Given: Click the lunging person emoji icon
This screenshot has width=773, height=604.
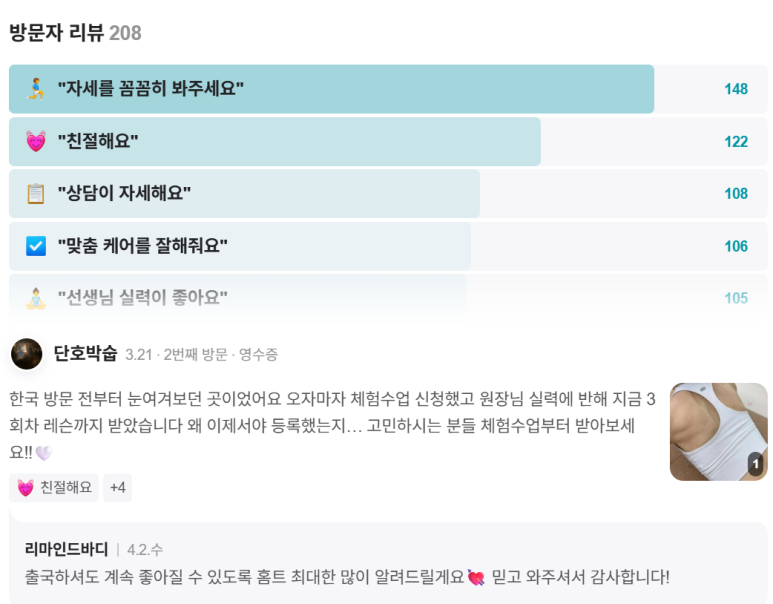Looking at the screenshot, I should [36, 89].
